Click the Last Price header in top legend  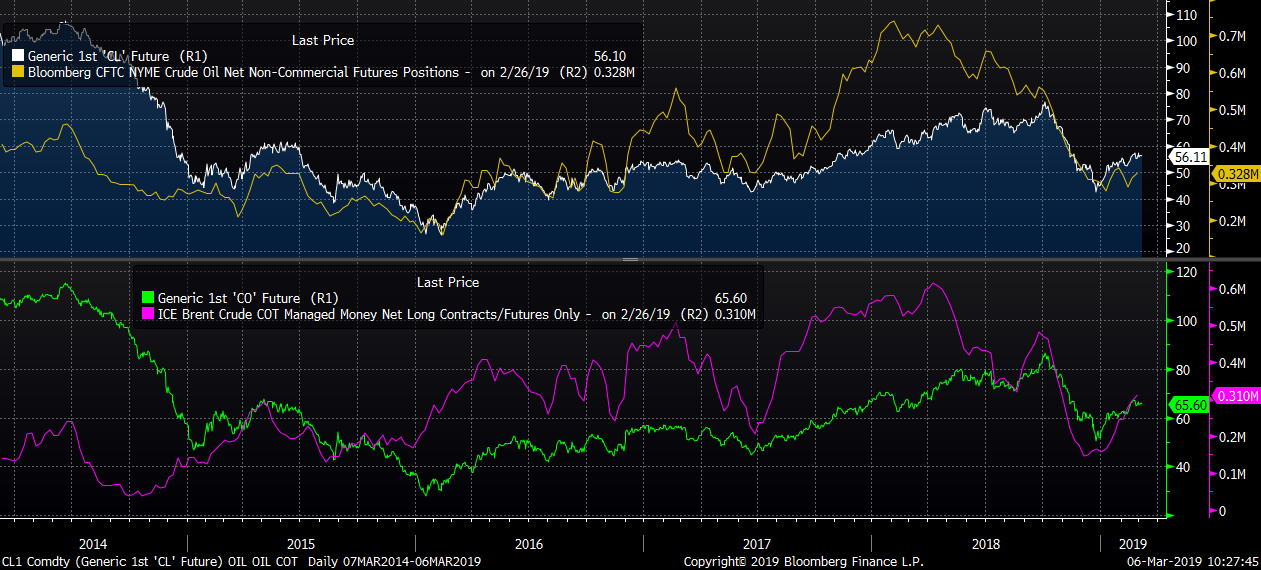pos(322,40)
